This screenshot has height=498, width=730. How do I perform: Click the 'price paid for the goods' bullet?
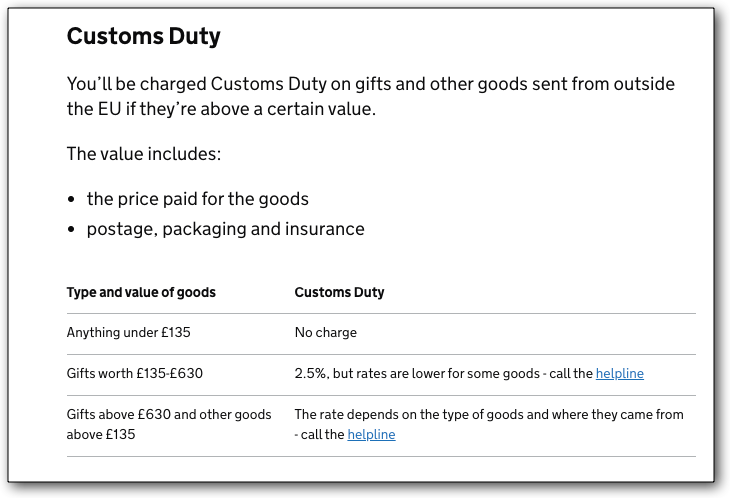(x=197, y=199)
